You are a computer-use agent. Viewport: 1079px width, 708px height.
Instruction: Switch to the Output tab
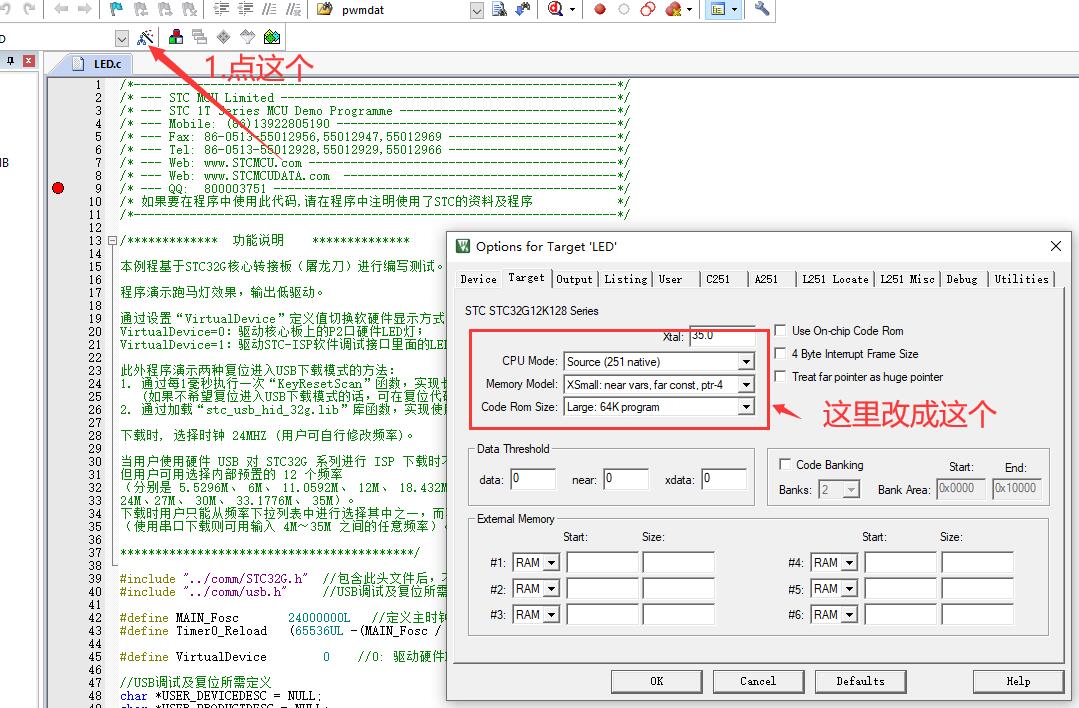[x=574, y=279]
